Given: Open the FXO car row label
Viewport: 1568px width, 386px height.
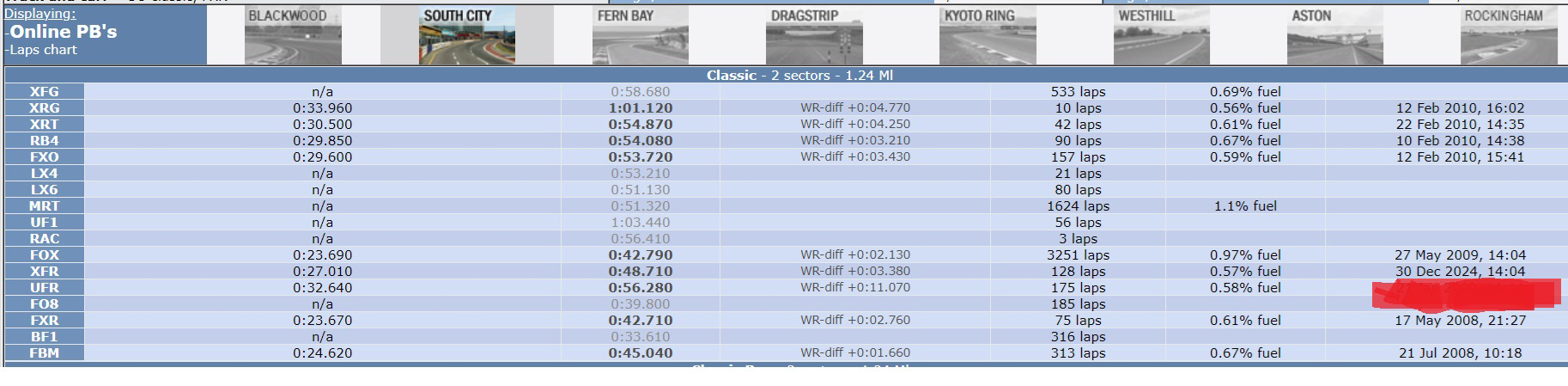Looking at the screenshot, I should pyautogui.click(x=44, y=157).
